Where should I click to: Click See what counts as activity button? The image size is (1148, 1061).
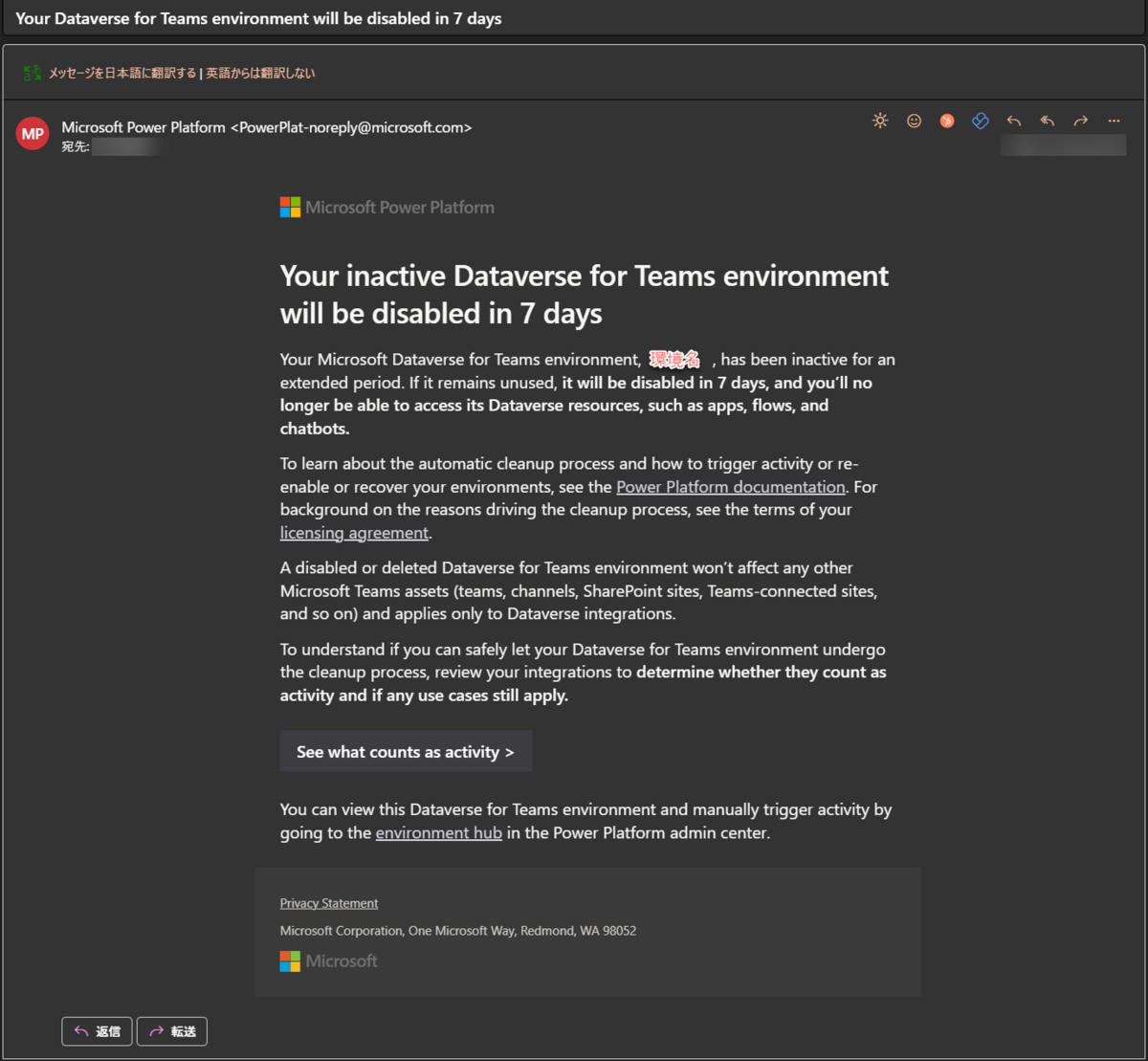click(x=406, y=752)
